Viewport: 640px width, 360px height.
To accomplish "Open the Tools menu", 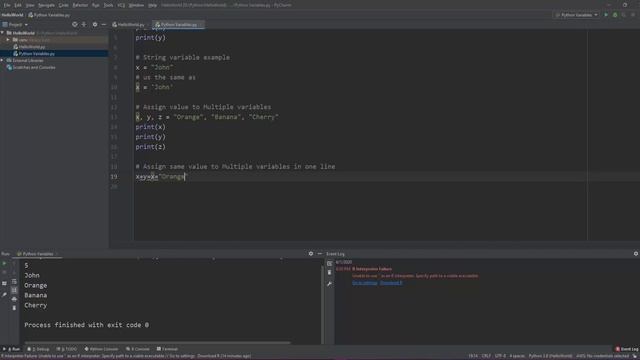I will tap(108, 5).
